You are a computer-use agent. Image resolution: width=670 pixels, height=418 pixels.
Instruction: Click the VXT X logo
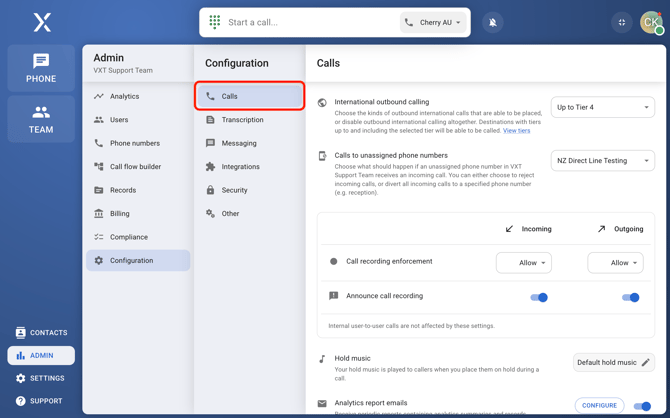pos(42,22)
